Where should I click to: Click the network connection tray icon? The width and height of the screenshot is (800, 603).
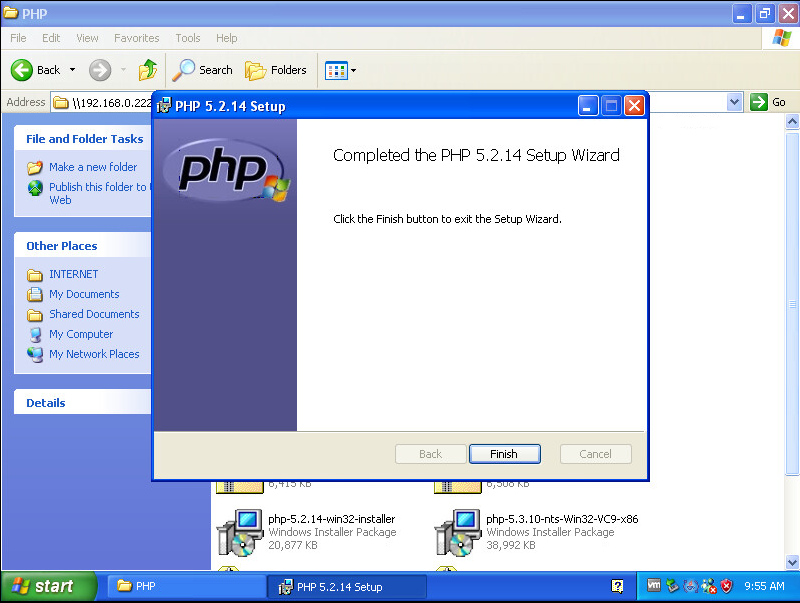tap(690, 586)
